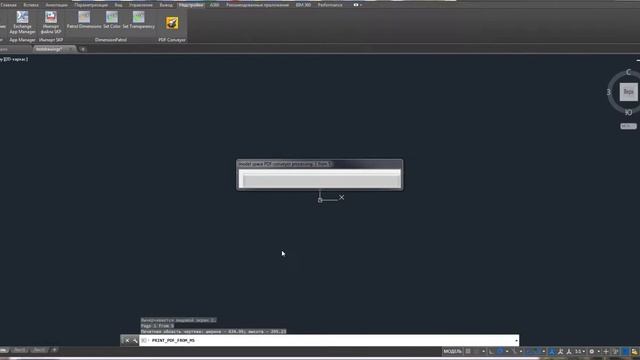Click the ViewCube south compass letter
The width and height of the screenshot is (640, 360).
tap(628, 112)
